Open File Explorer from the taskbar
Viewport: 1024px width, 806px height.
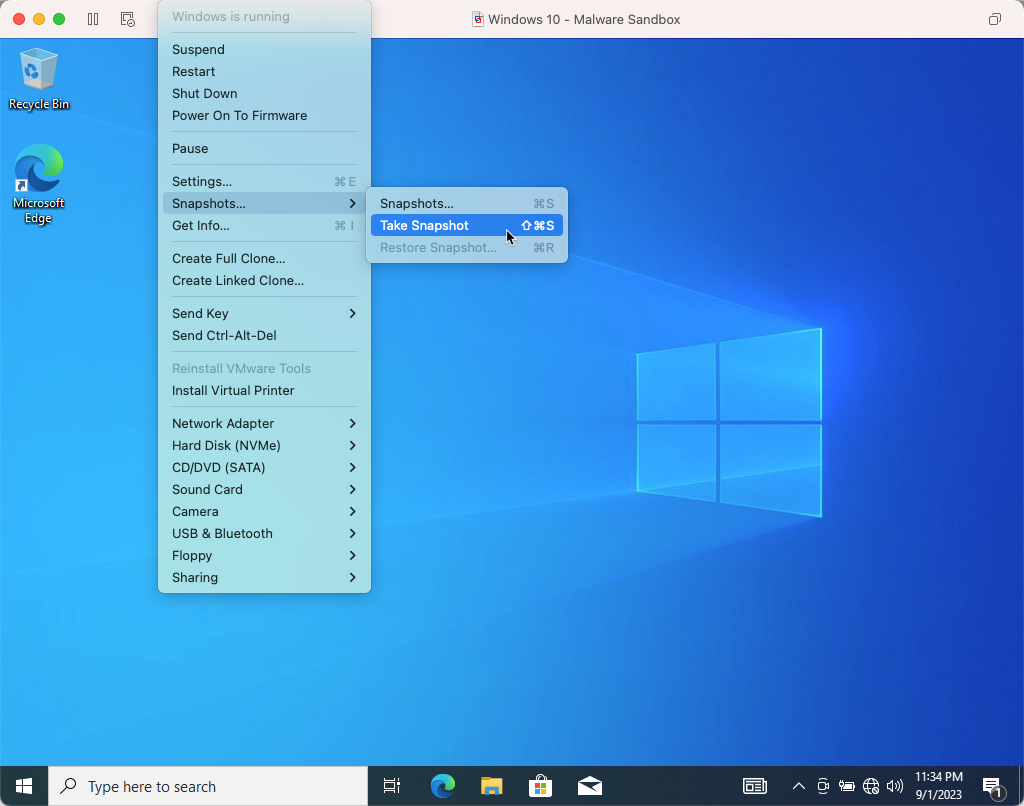[x=490, y=786]
